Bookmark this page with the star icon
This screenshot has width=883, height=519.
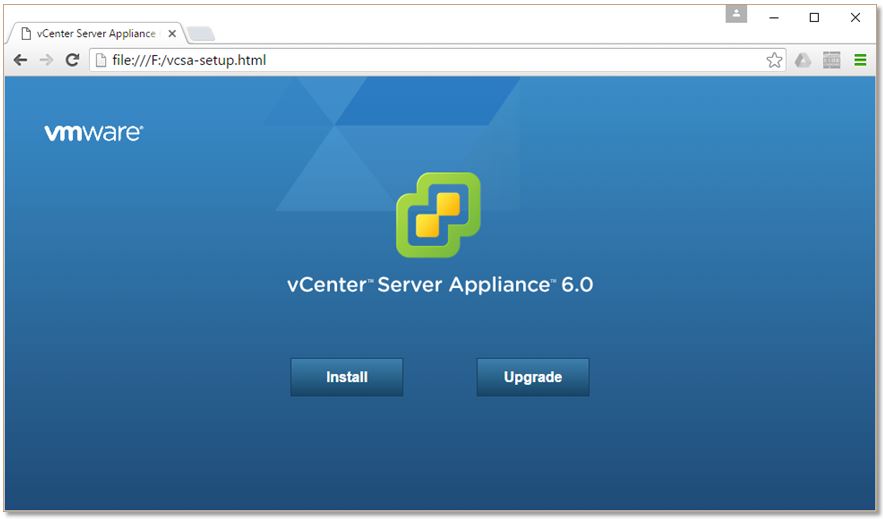coord(774,60)
